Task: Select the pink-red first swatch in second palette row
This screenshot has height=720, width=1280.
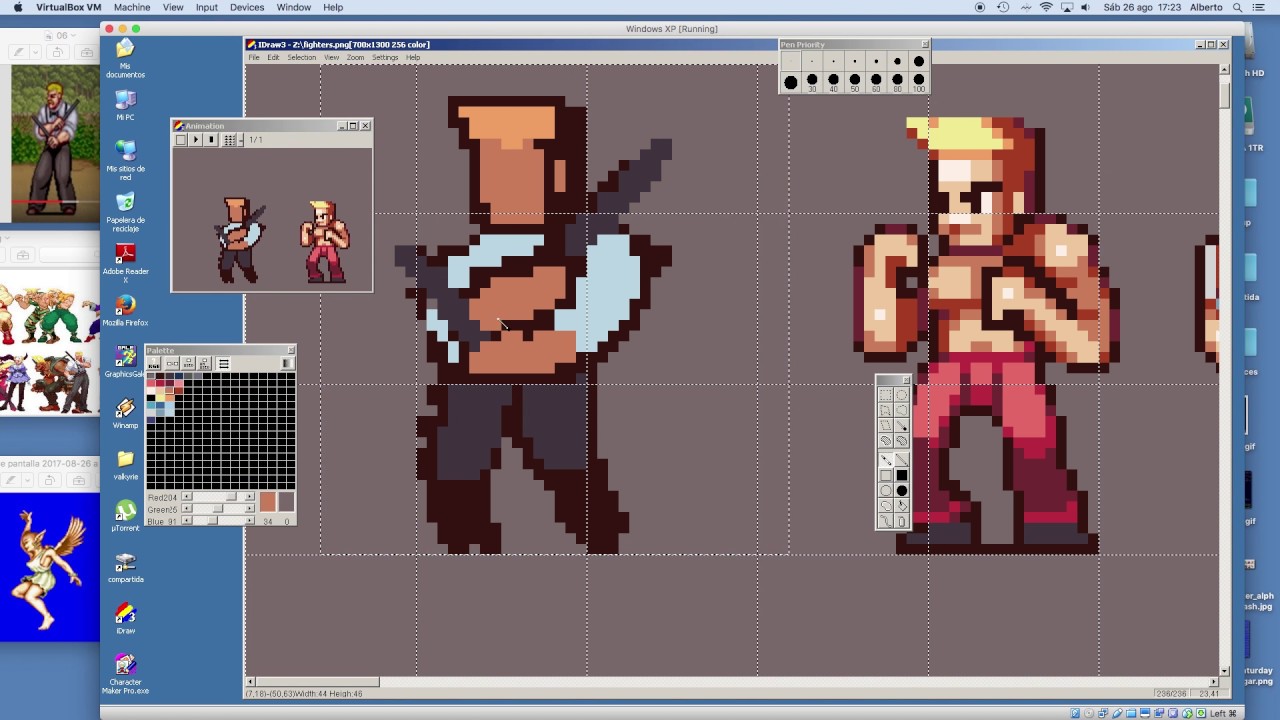Action: click(x=150, y=383)
